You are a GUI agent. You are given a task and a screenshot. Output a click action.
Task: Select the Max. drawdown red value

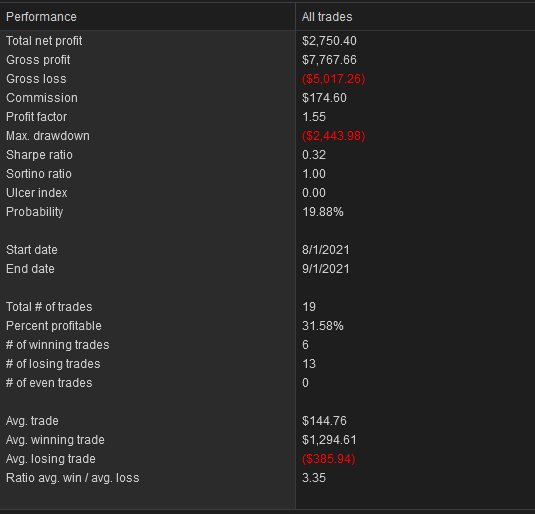tap(334, 136)
